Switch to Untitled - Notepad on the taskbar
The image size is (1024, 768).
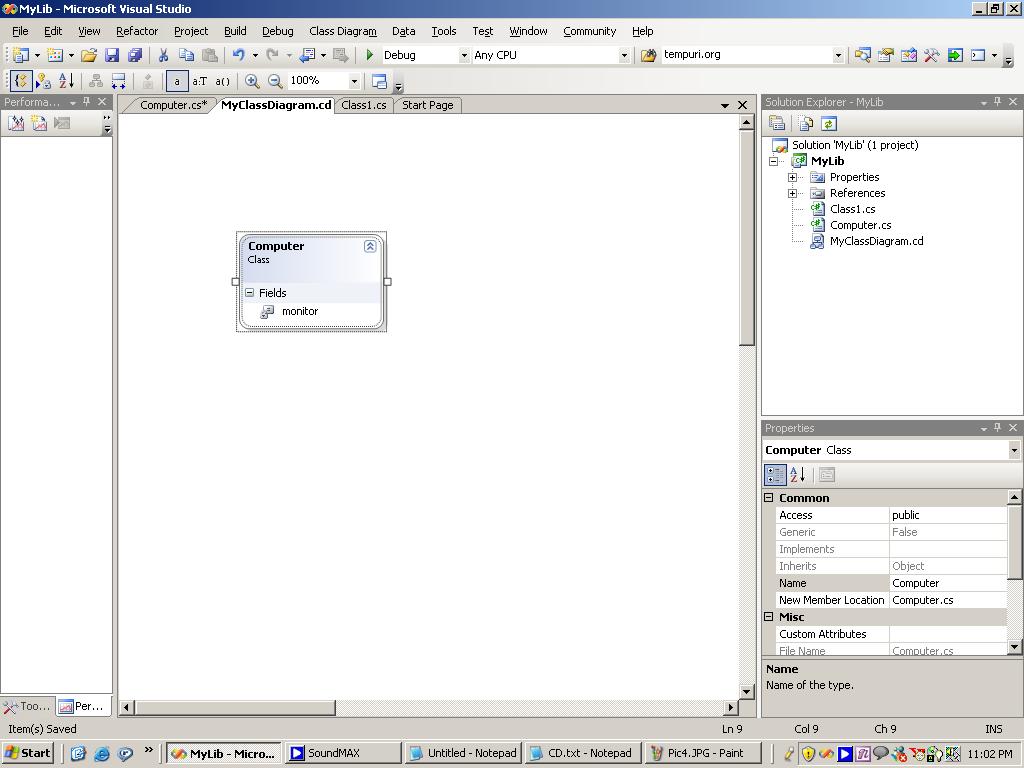click(462, 753)
